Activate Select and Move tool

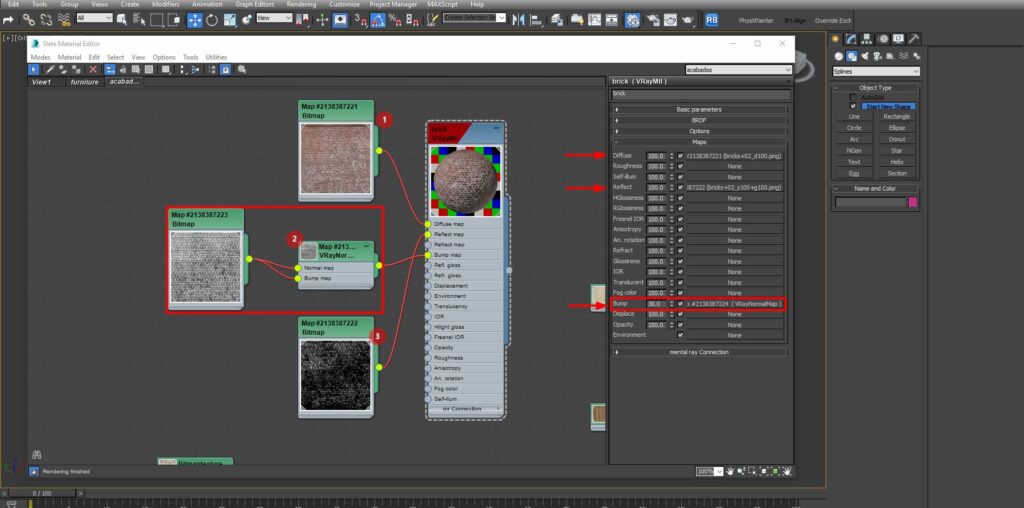click(x=195, y=20)
